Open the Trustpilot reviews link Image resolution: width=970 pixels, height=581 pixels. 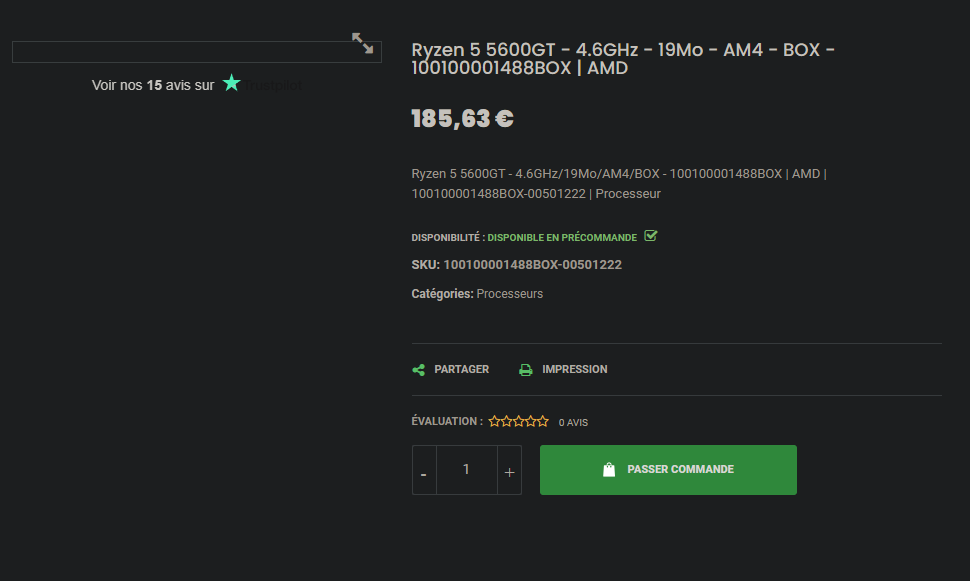click(197, 85)
